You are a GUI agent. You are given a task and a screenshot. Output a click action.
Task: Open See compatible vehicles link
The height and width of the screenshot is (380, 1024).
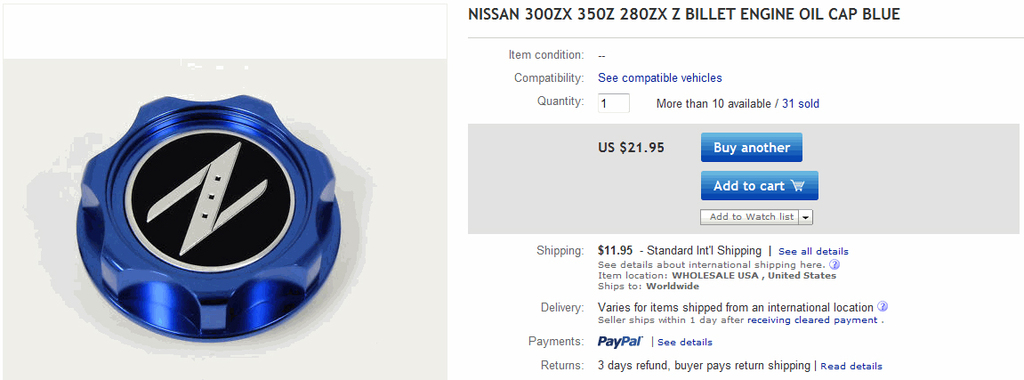(x=660, y=78)
